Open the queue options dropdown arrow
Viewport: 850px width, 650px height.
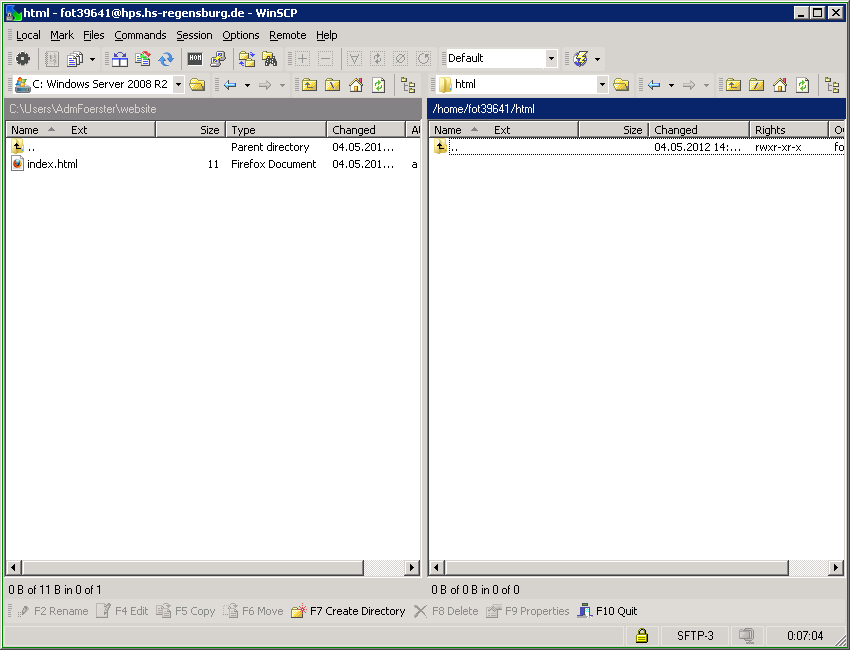point(92,59)
